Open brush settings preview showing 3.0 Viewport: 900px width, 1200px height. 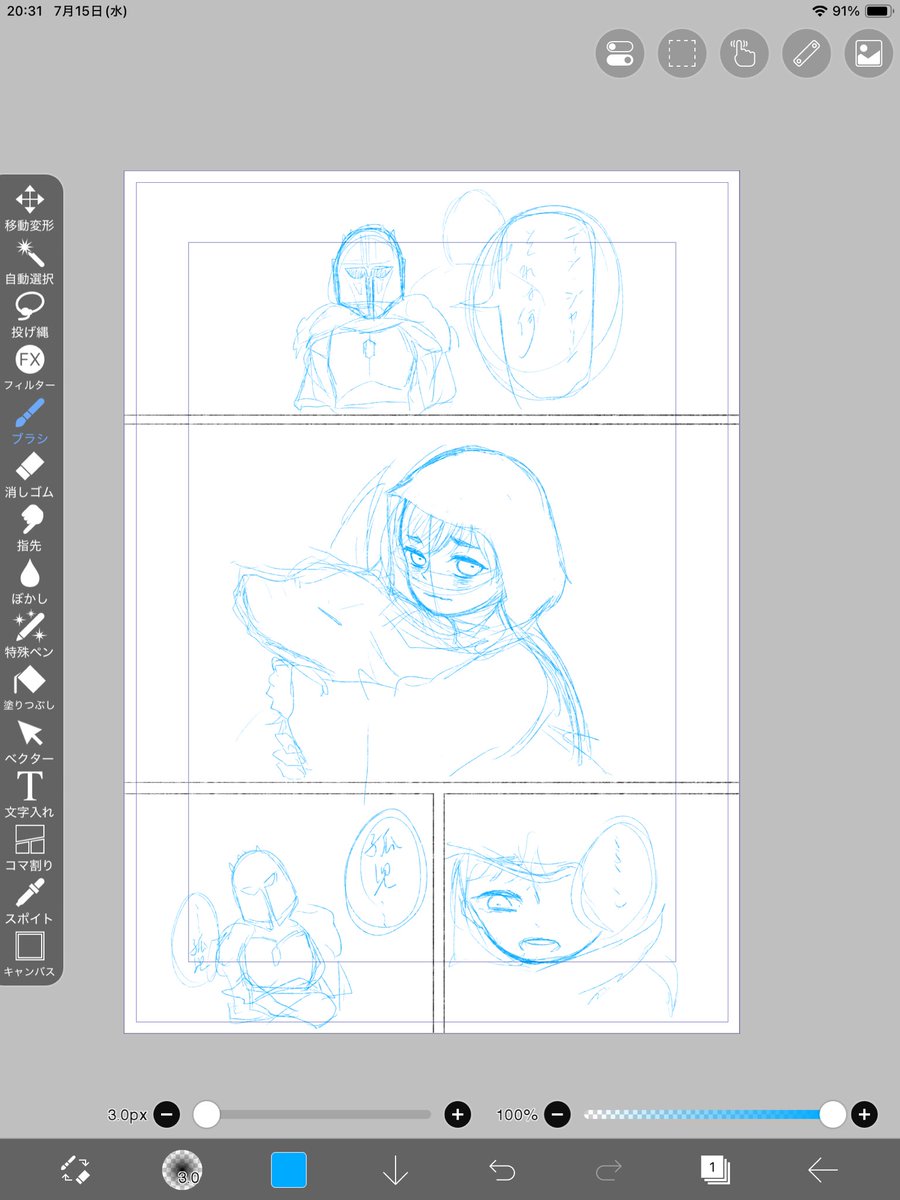point(182,1169)
